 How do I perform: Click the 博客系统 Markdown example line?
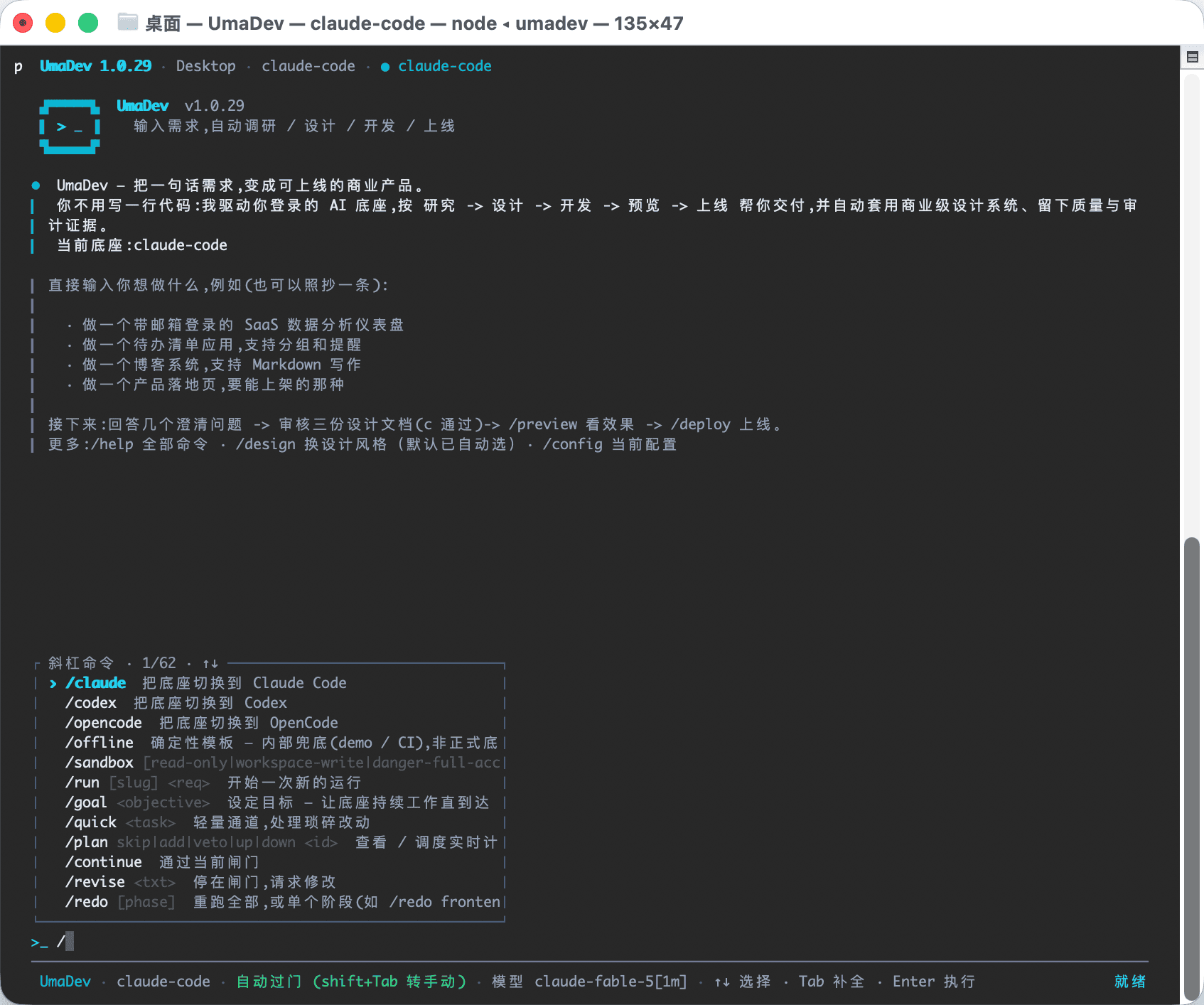click(x=222, y=365)
